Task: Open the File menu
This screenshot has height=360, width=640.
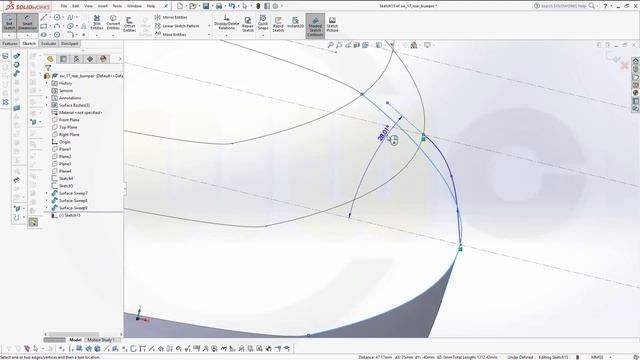Action: [64, 6]
